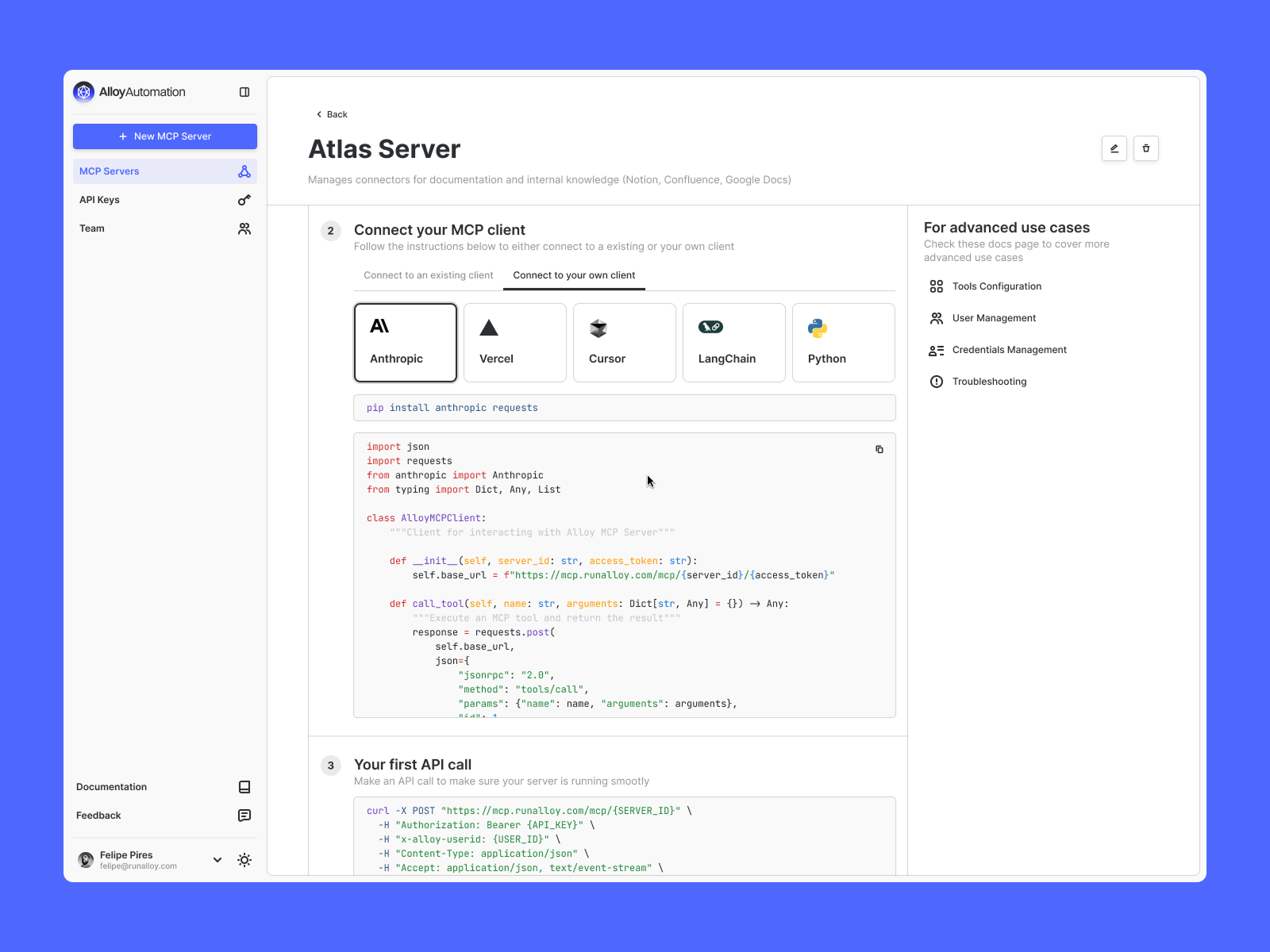Click the Feedback message icon
1270x952 pixels.
[244, 816]
